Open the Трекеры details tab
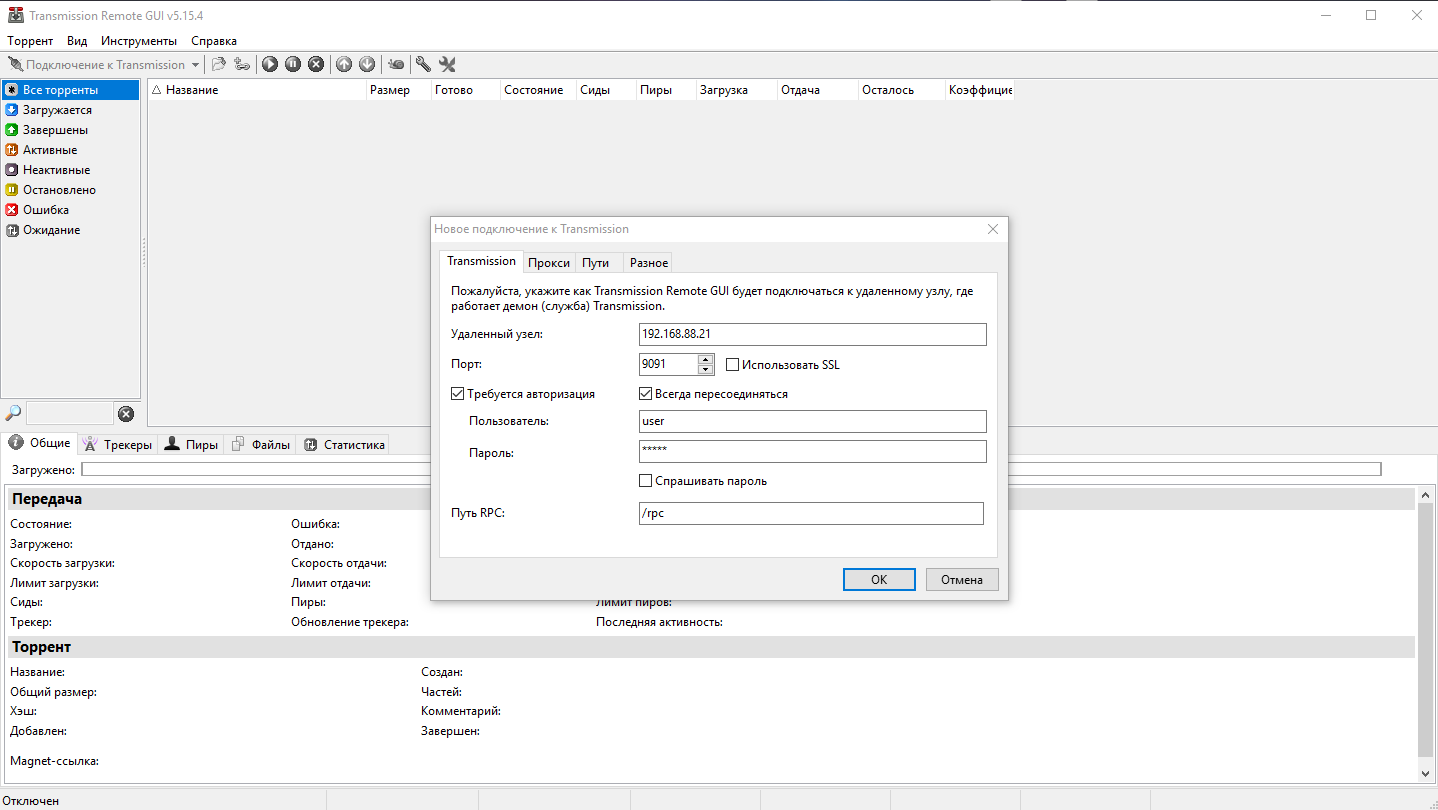 click(118, 445)
